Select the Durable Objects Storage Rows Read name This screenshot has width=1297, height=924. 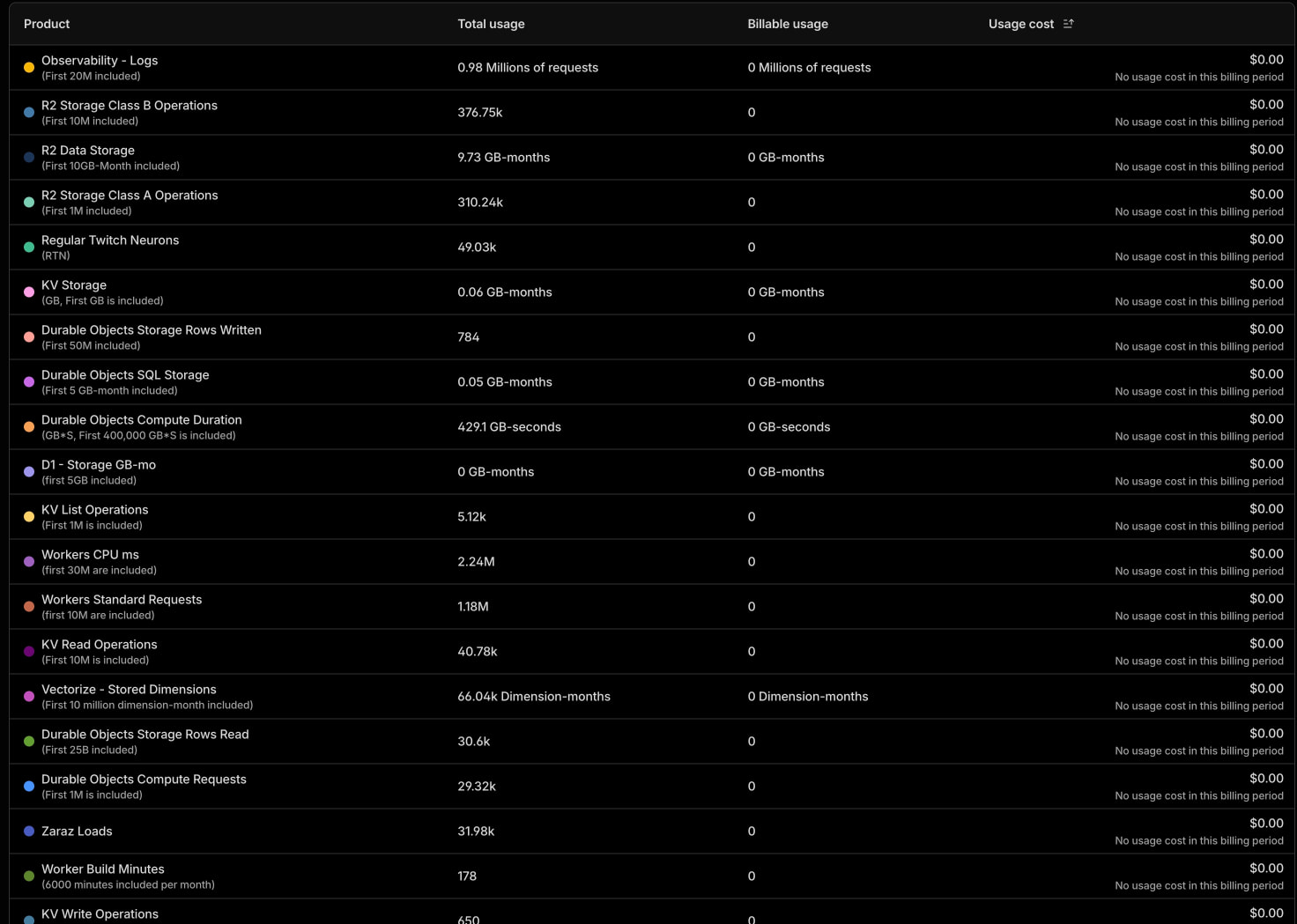coord(145,735)
